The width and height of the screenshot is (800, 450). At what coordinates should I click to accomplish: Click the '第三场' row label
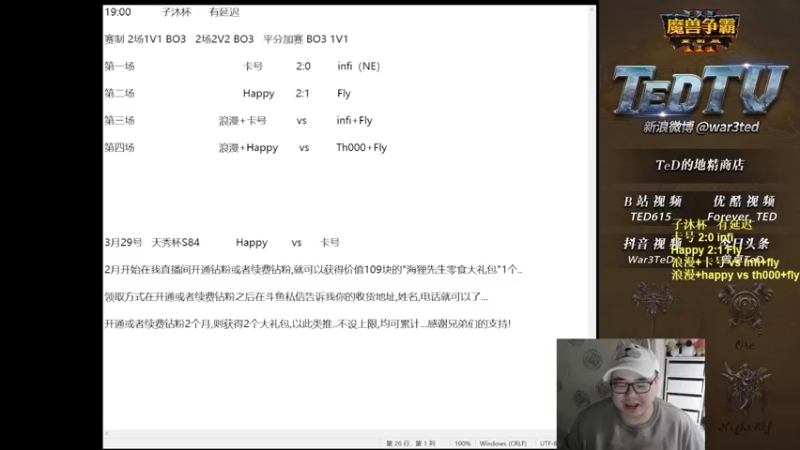point(119,120)
